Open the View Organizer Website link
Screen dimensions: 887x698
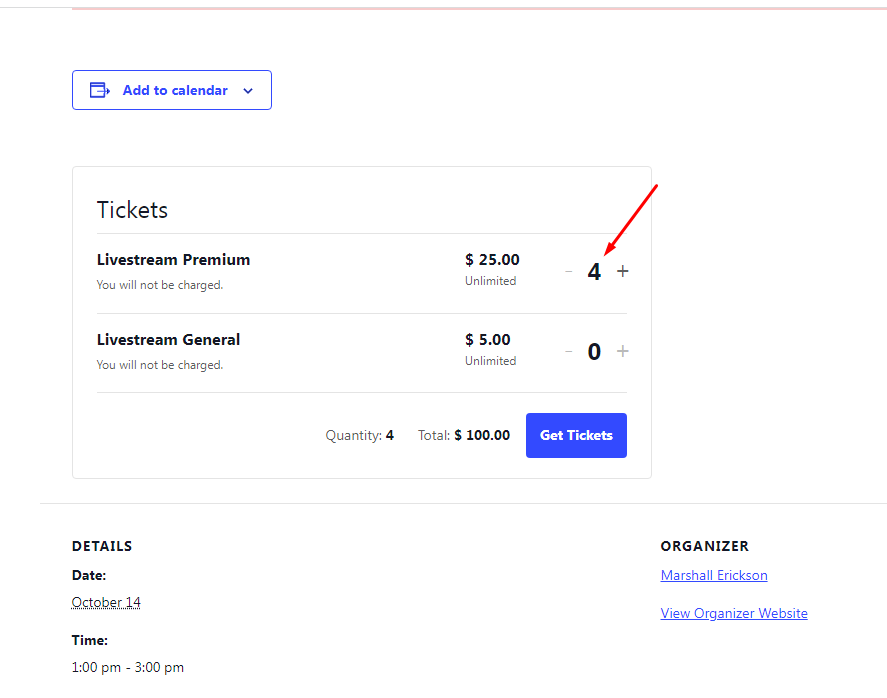click(x=734, y=613)
